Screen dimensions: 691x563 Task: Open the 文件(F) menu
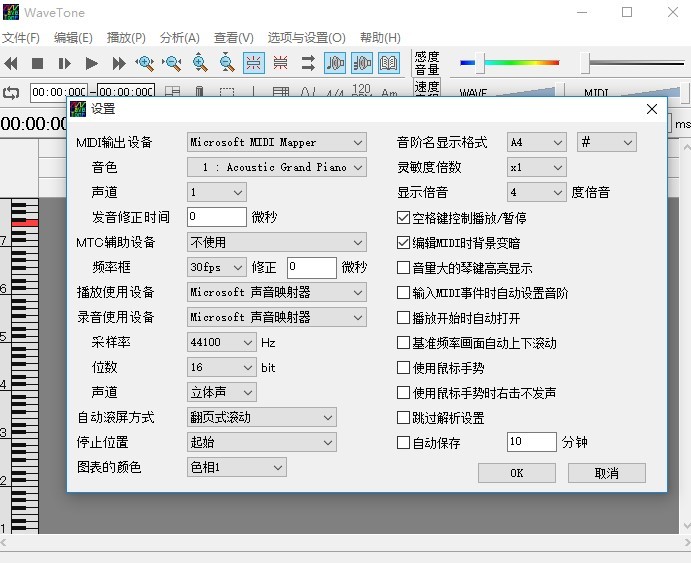click(x=21, y=38)
